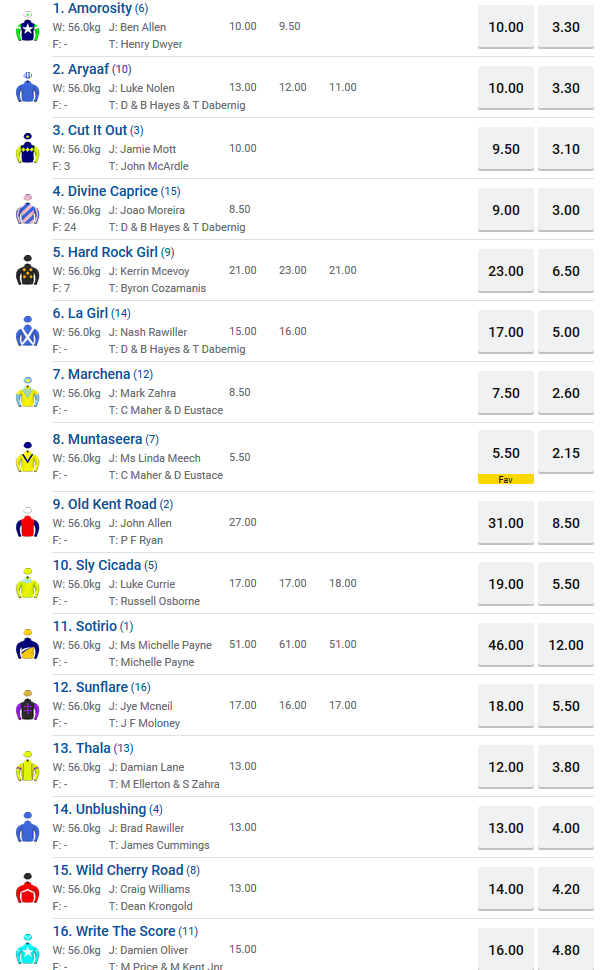This screenshot has width=604, height=970.
Task: Click Wild Cherry Road's red silks icon
Action: (x=27, y=888)
